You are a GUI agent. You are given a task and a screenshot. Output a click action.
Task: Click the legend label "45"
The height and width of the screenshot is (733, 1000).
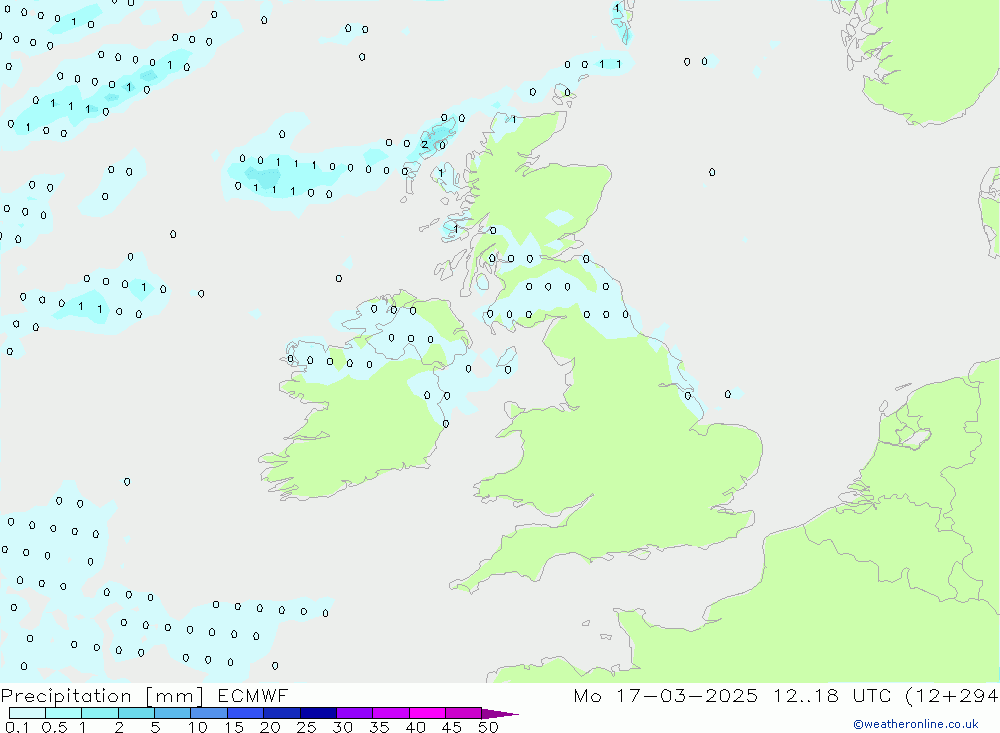(x=452, y=727)
